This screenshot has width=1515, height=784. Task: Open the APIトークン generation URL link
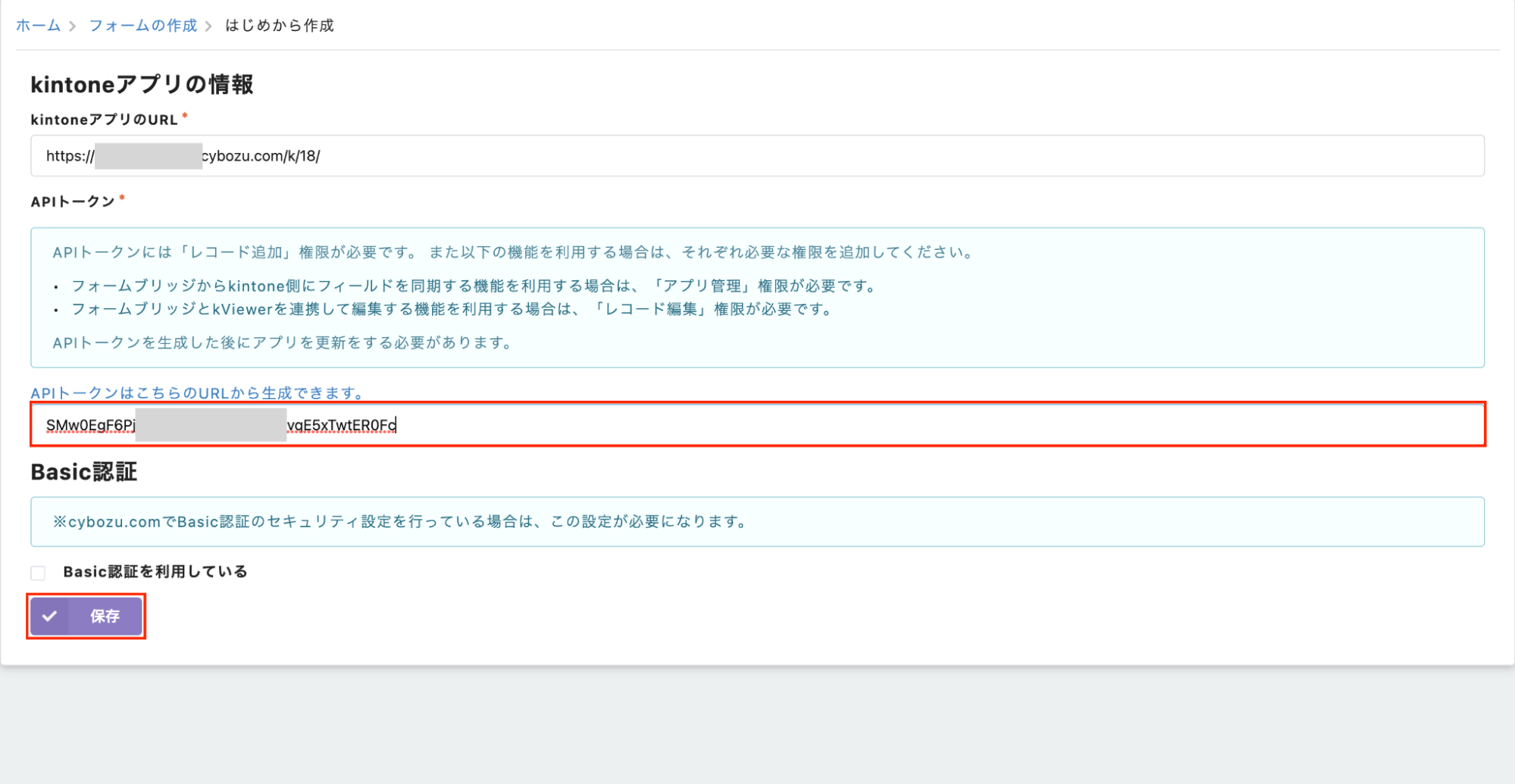click(197, 392)
